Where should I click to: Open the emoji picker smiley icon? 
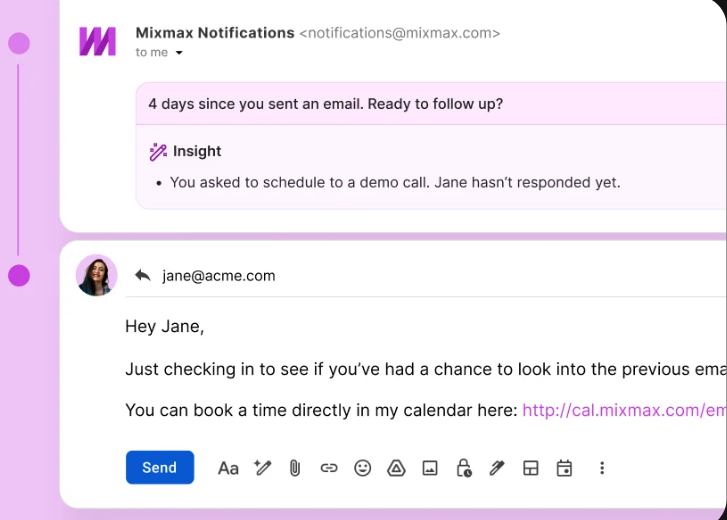pos(363,468)
